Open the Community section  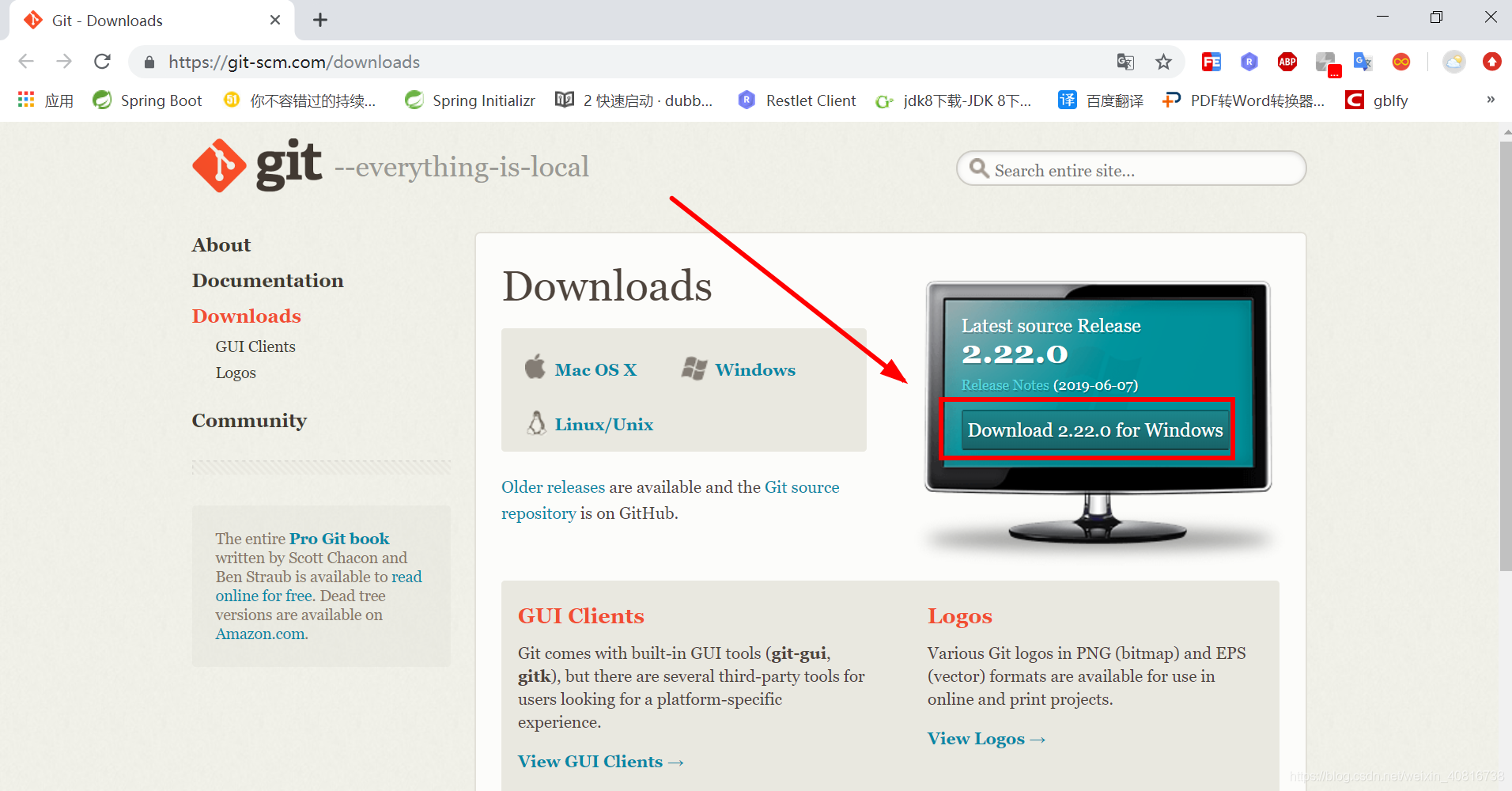coord(250,421)
